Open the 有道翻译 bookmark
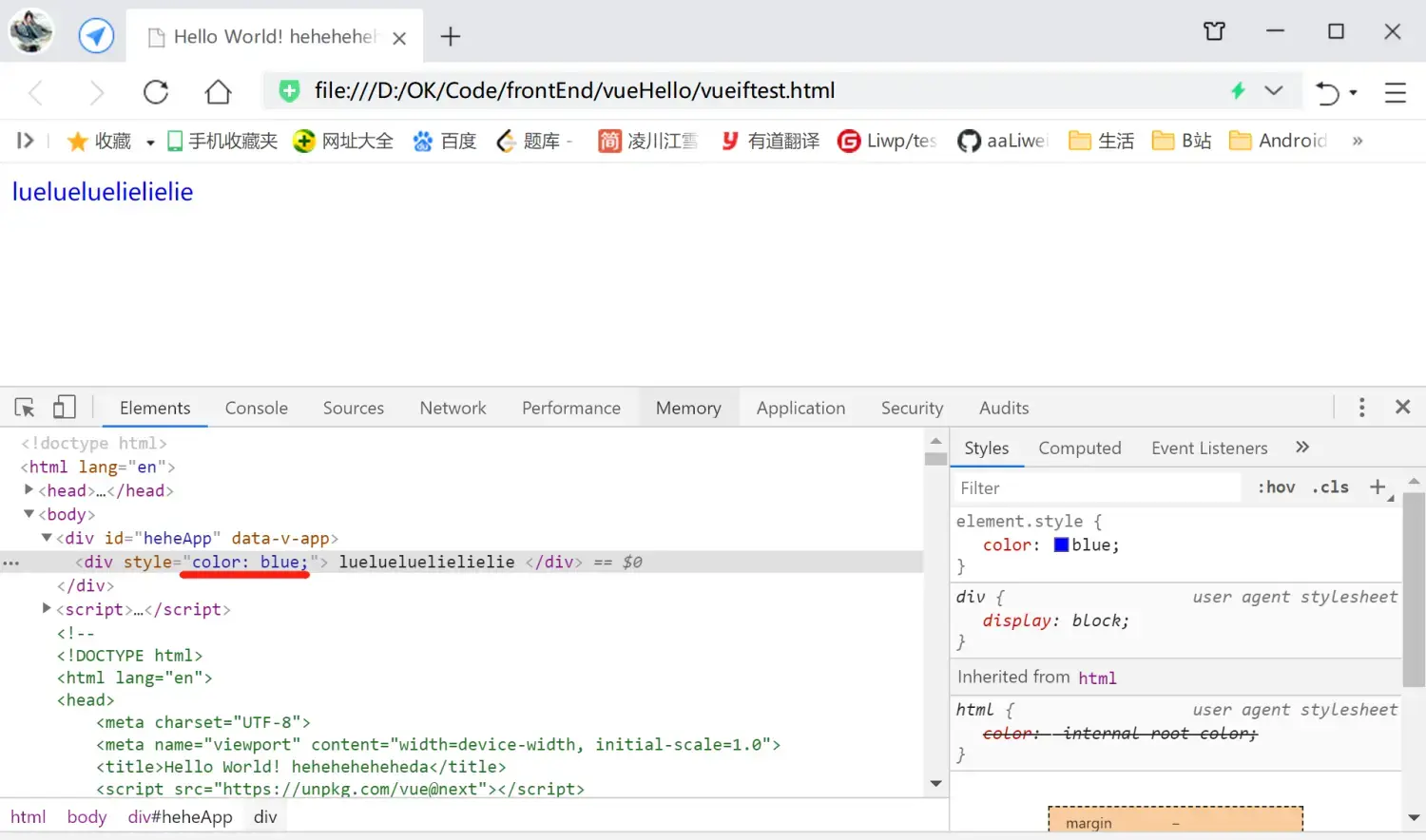 pos(769,141)
